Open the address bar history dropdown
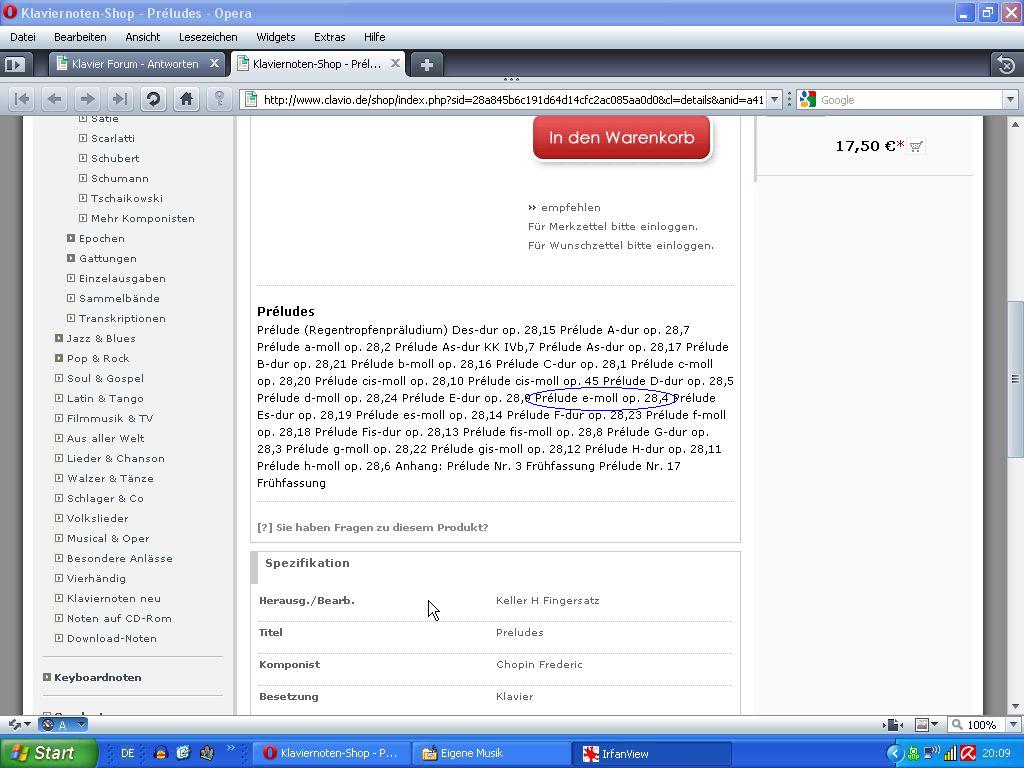This screenshot has width=1024, height=768. [775, 100]
